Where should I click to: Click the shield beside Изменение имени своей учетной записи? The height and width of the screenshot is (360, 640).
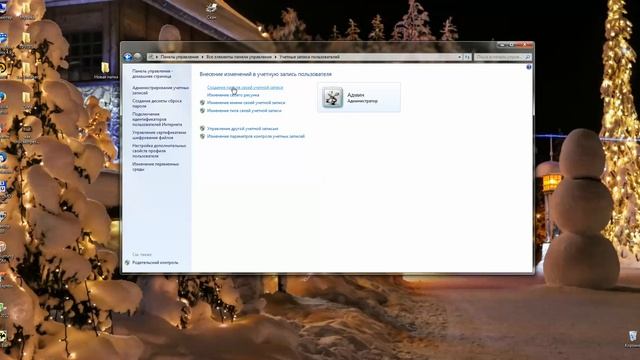pos(202,102)
